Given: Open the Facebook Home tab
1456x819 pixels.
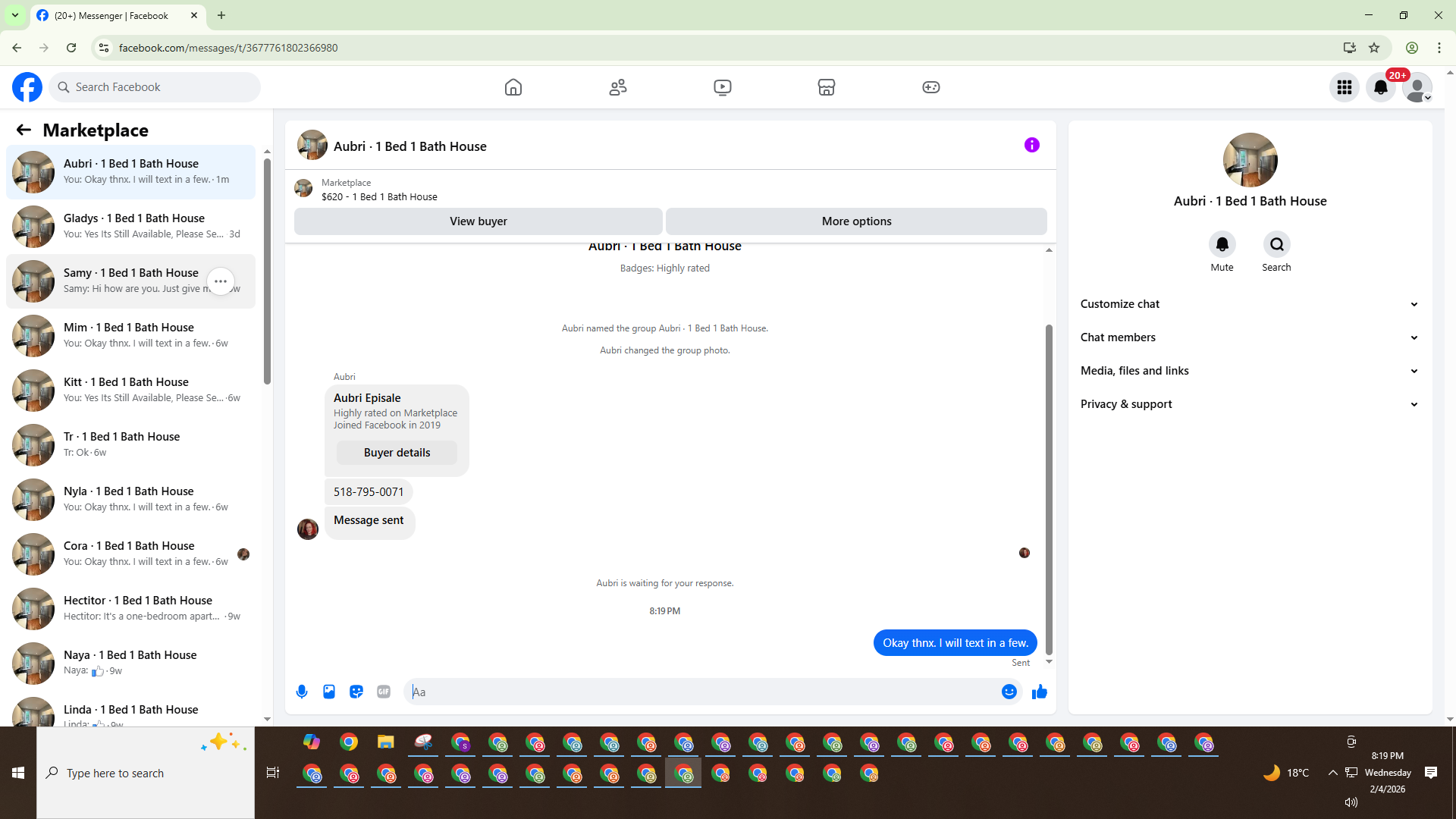Looking at the screenshot, I should pos(513,87).
